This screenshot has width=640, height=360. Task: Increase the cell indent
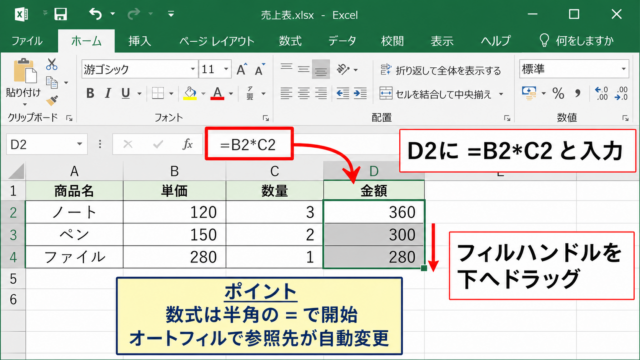coord(360,93)
